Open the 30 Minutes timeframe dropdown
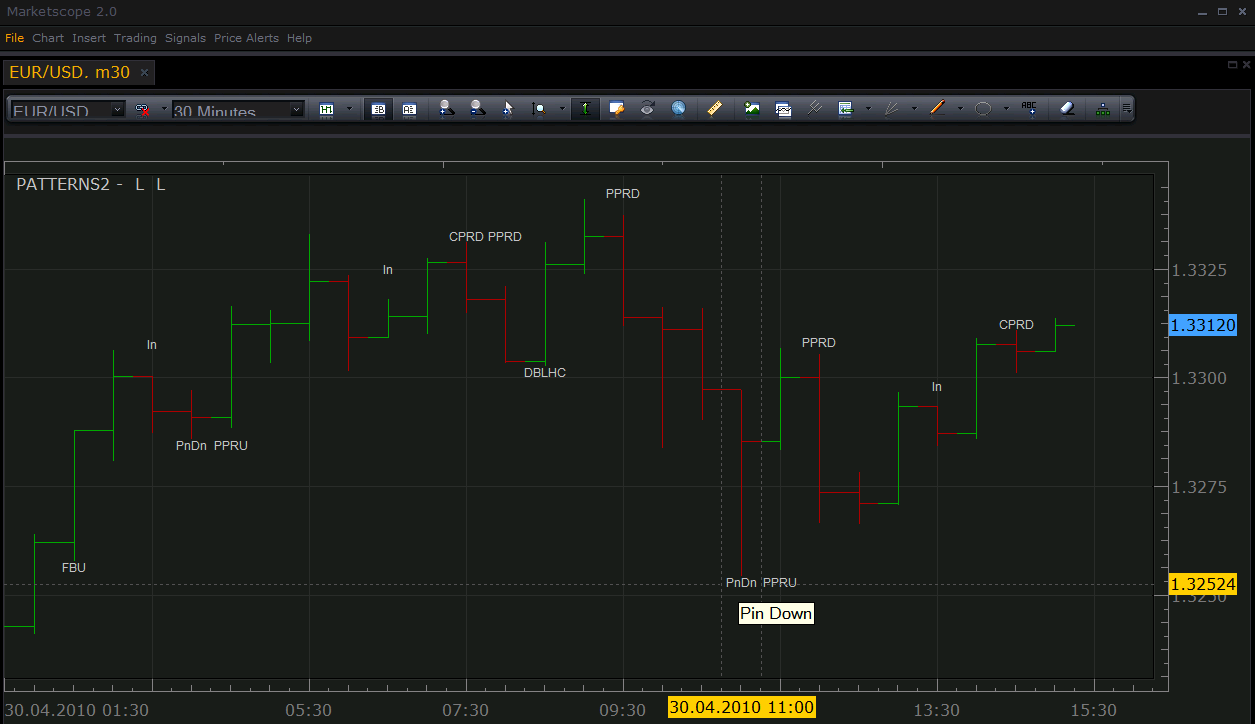 click(x=238, y=110)
